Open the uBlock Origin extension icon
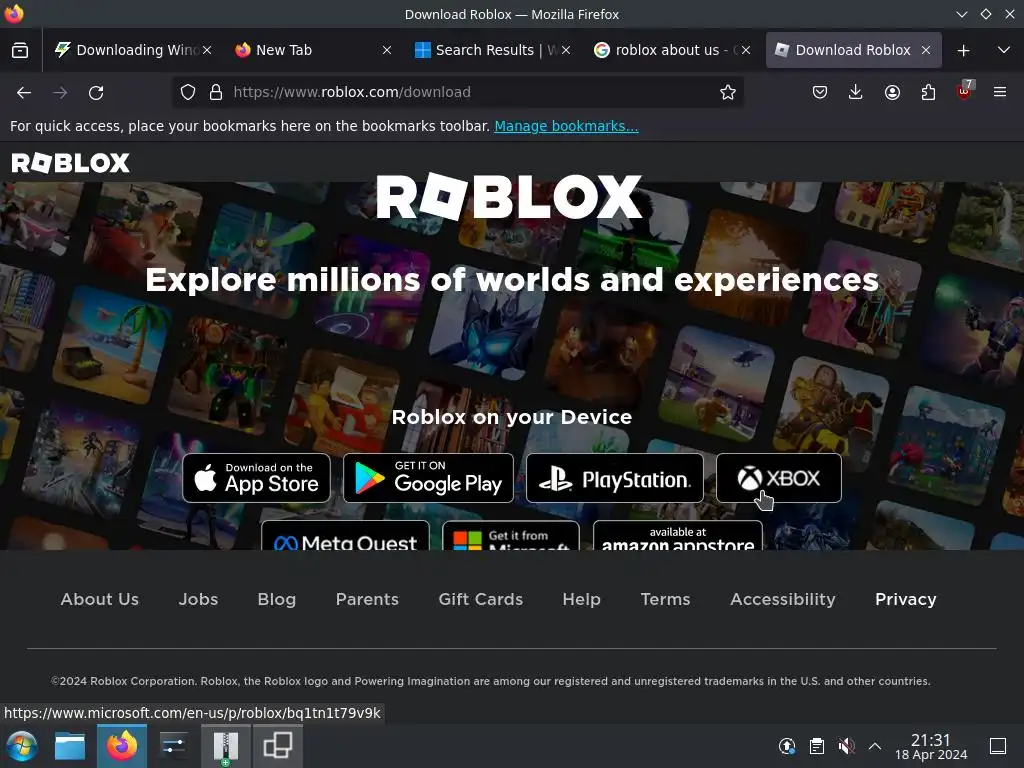Image resolution: width=1024 pixels, height=768 pixels. [964, 91]
